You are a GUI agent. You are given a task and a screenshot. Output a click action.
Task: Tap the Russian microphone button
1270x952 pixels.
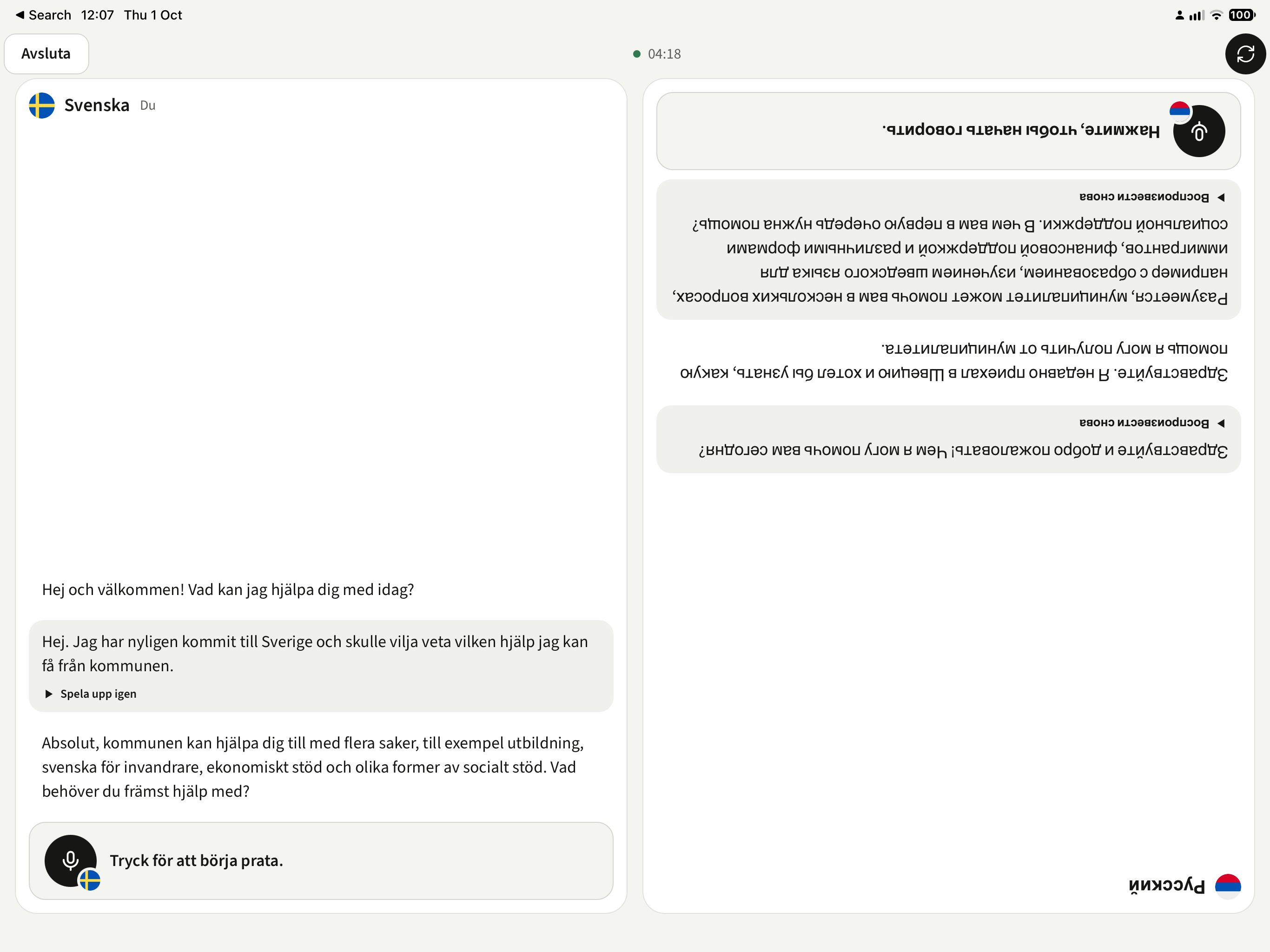tap(1199, 132)
